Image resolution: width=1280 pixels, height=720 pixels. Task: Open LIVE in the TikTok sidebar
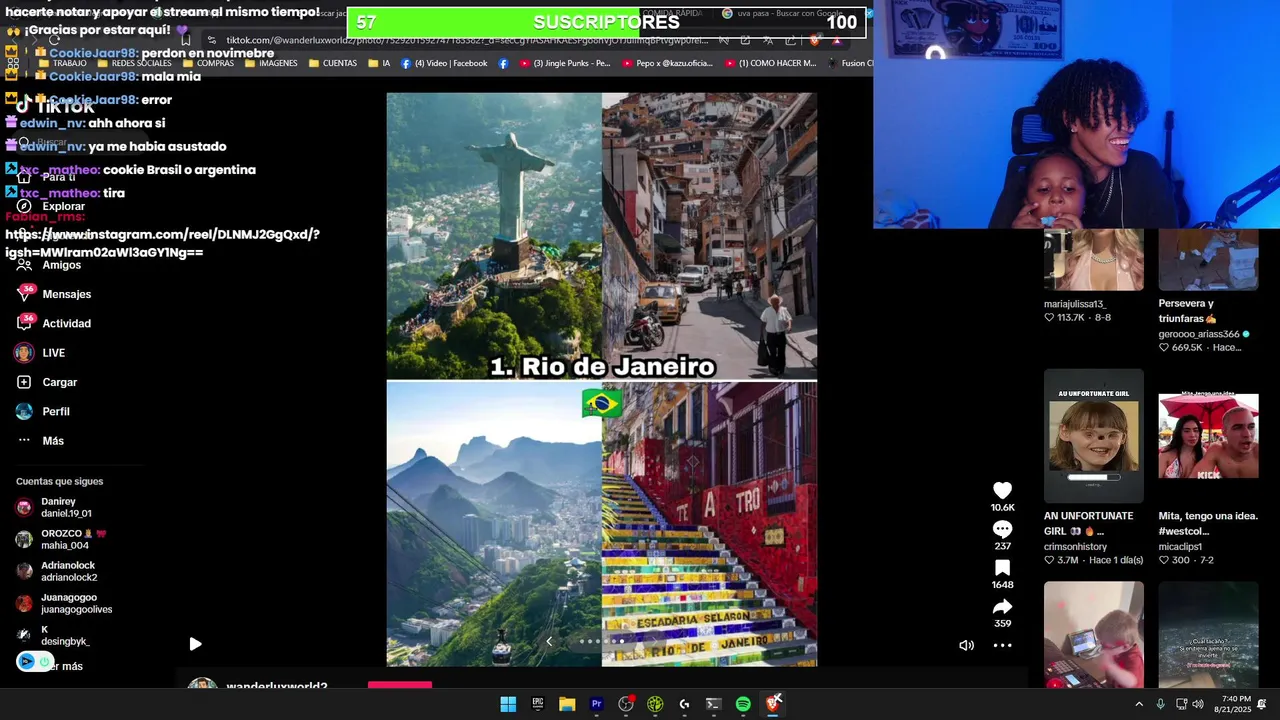tap(54, 353)
